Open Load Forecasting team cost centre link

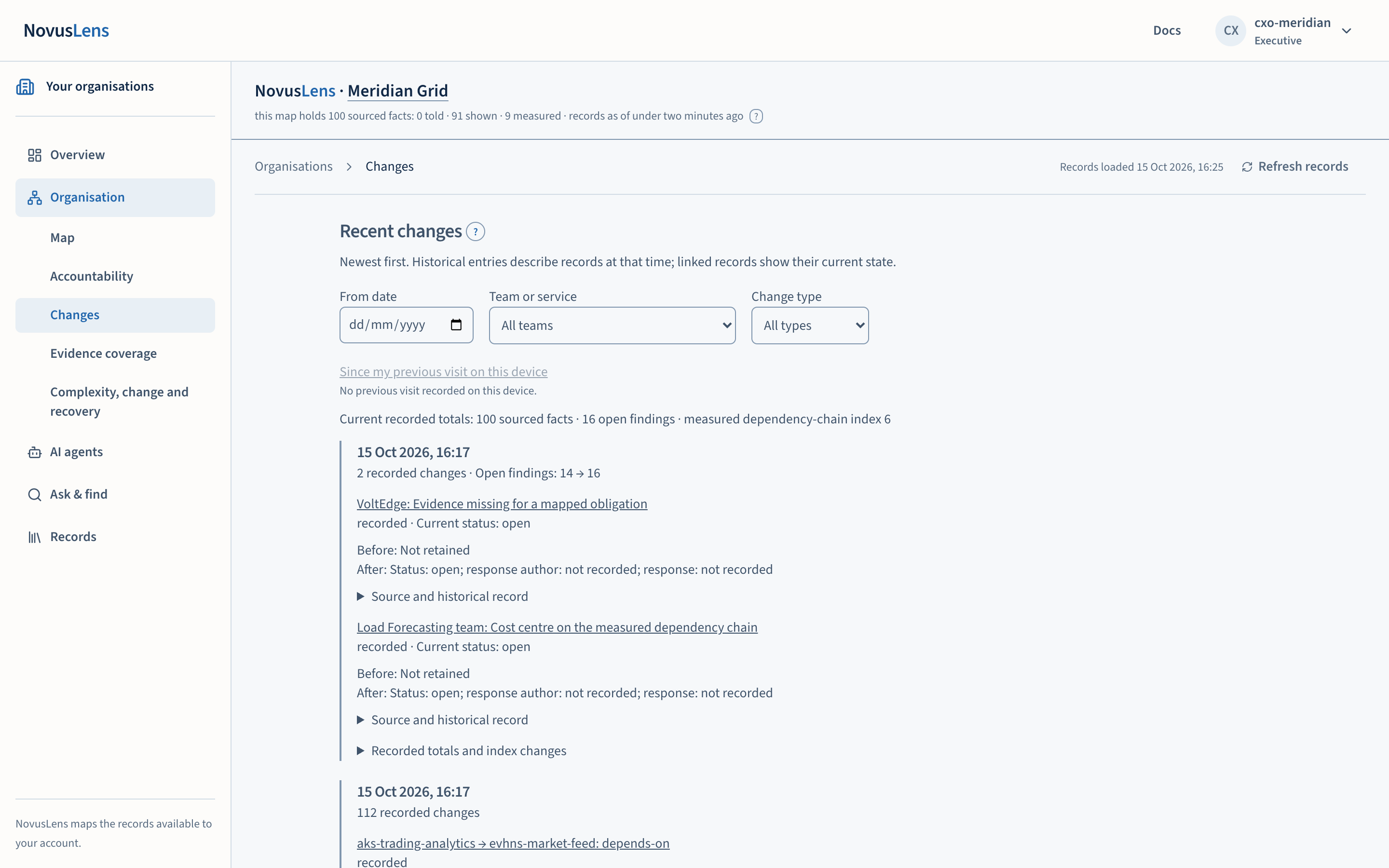pyautogui.click(x=557, y=627)
